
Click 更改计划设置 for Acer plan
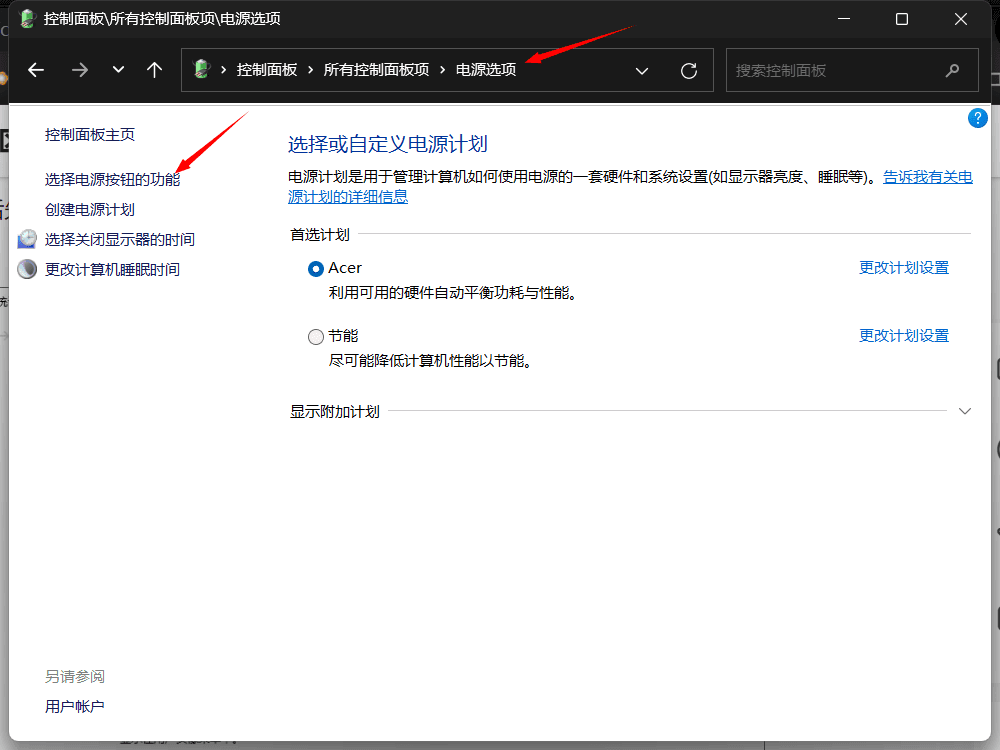tap(904, 268)
